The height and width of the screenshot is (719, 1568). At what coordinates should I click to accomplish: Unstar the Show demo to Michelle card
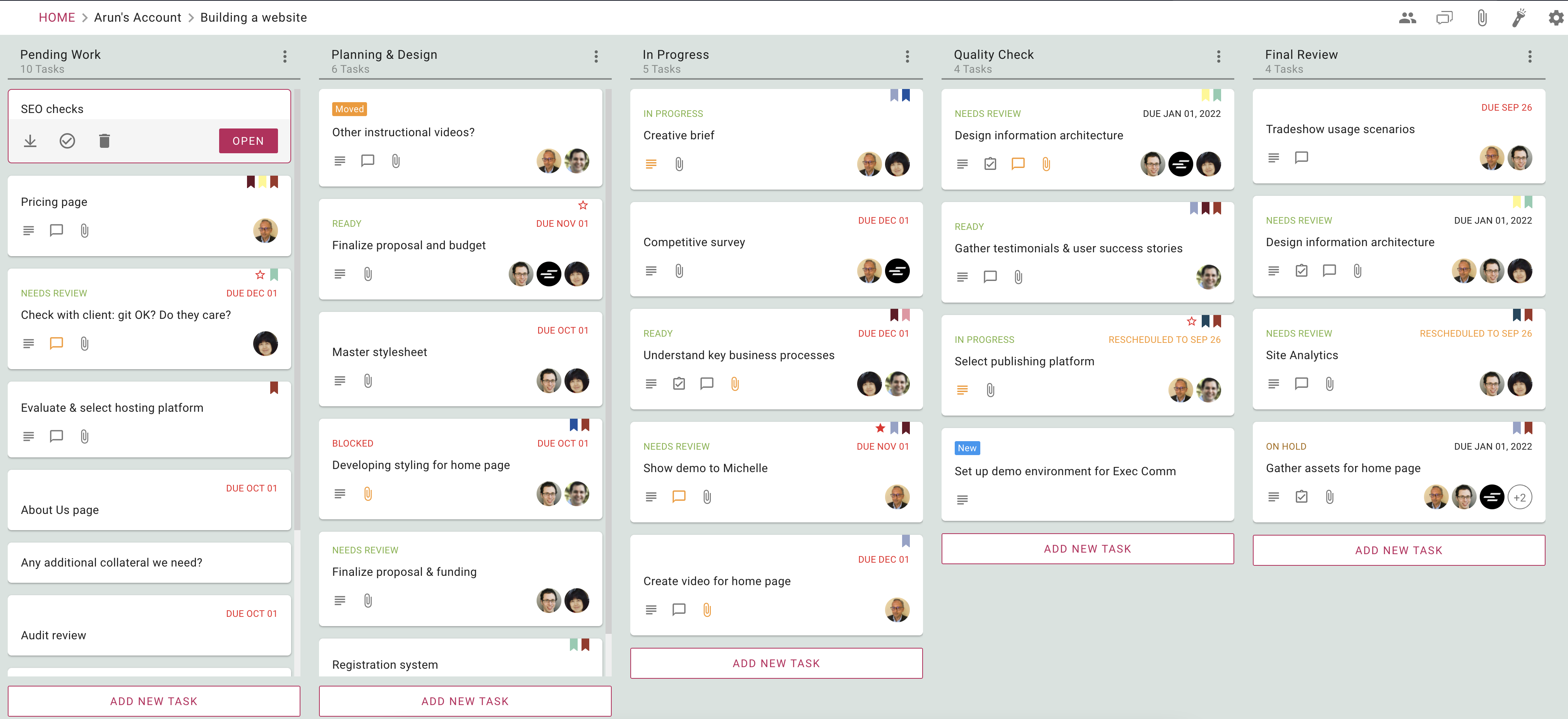pos(880,428)
